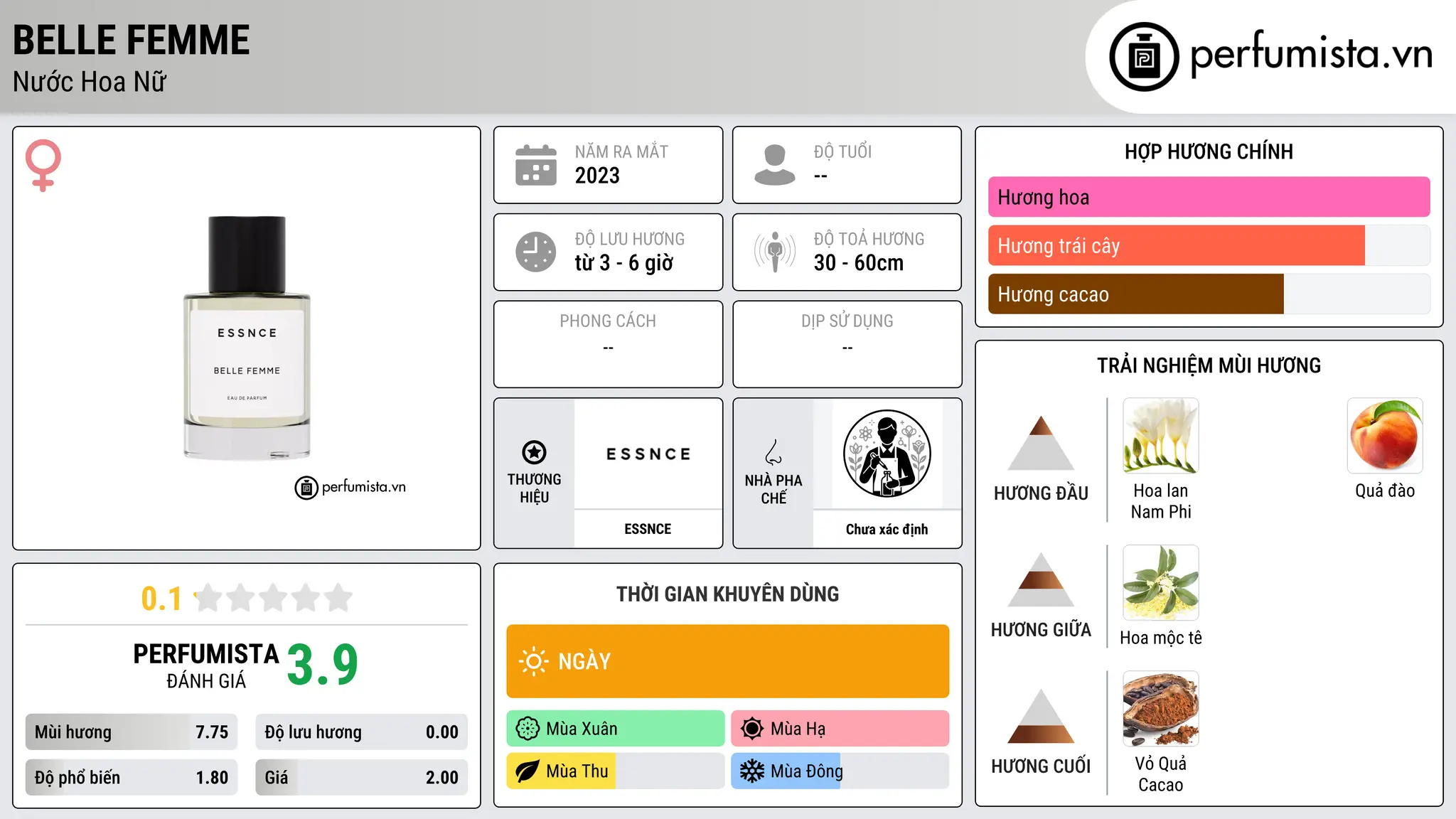Screen dimensions: 1456x819
Task: Click the 2023 release year value
Action: (x=597, y=176)
